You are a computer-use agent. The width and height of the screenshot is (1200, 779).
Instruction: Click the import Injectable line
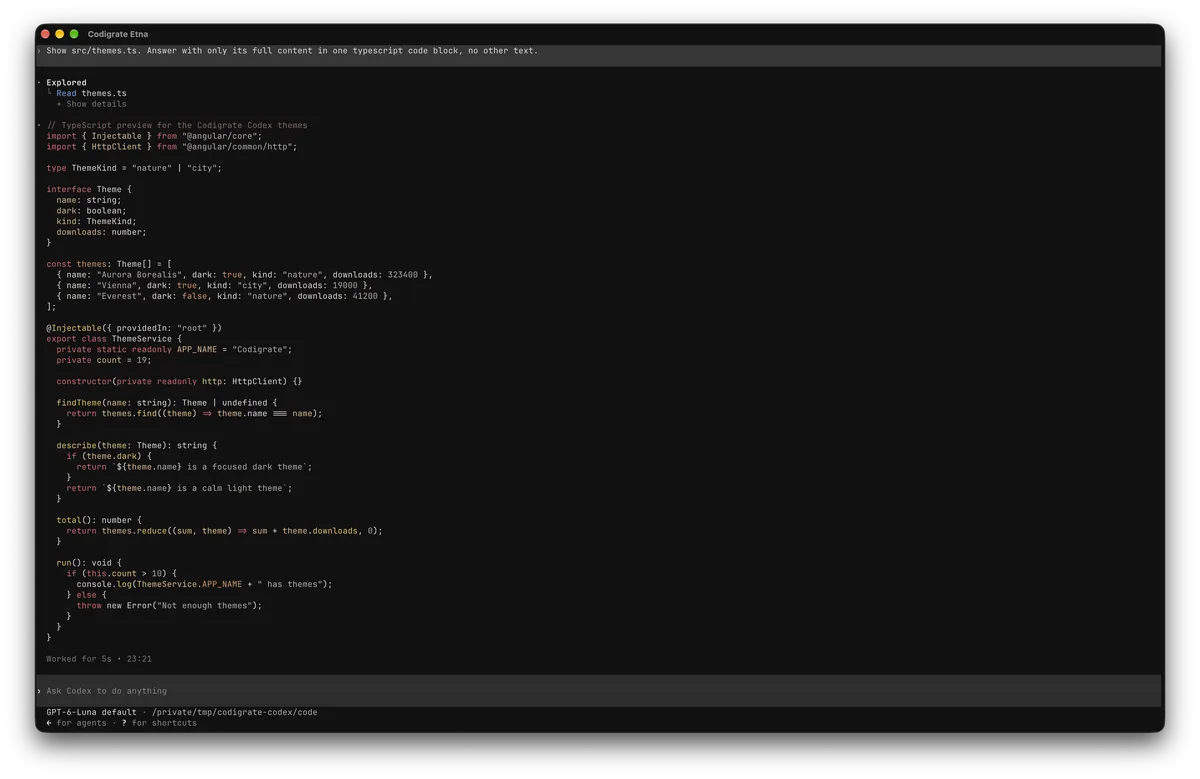[154, 136]
